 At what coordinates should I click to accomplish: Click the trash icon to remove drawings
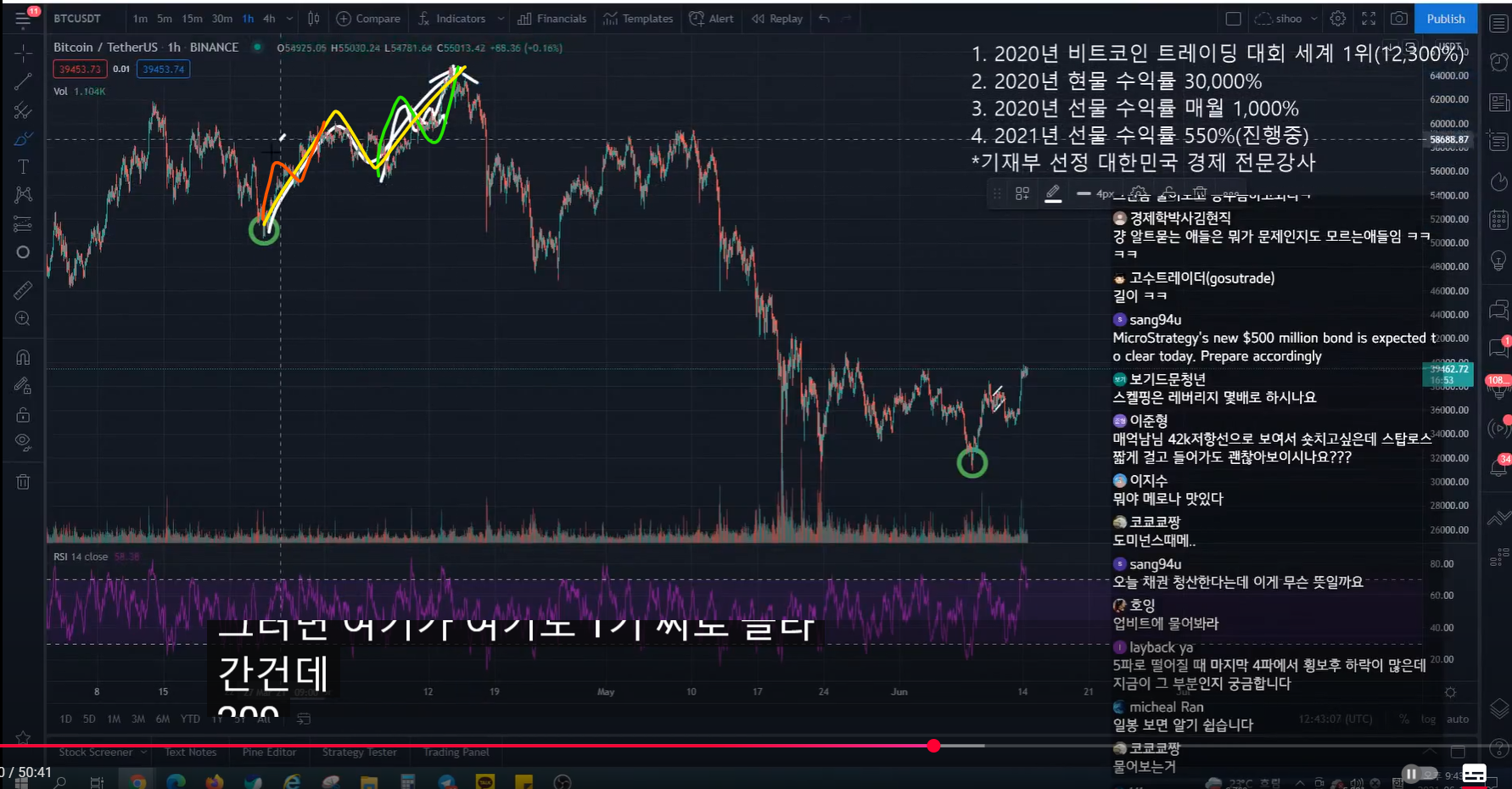pyautogui.click(x=23, y=482)
